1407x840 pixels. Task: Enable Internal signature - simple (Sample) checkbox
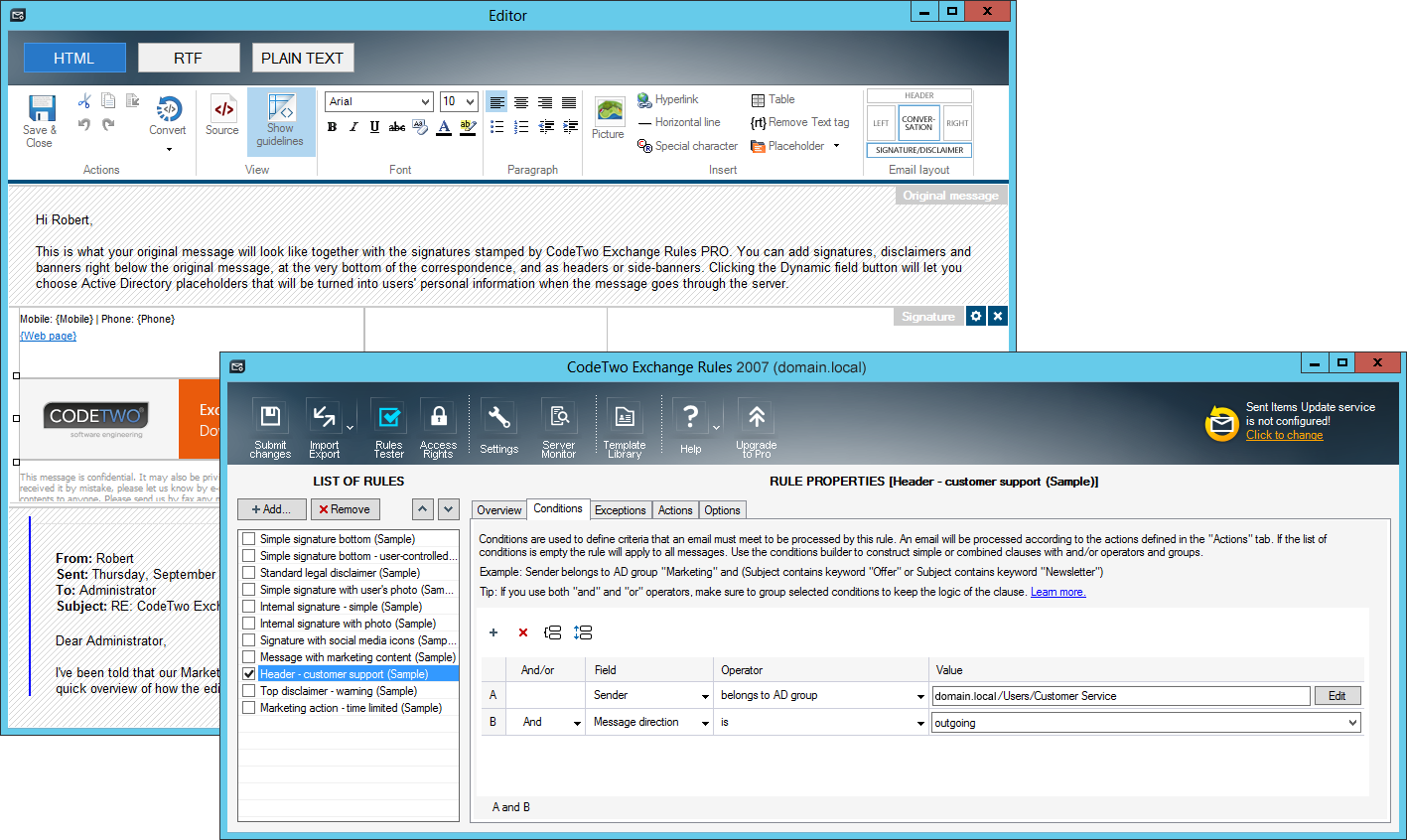coord(249,607)
